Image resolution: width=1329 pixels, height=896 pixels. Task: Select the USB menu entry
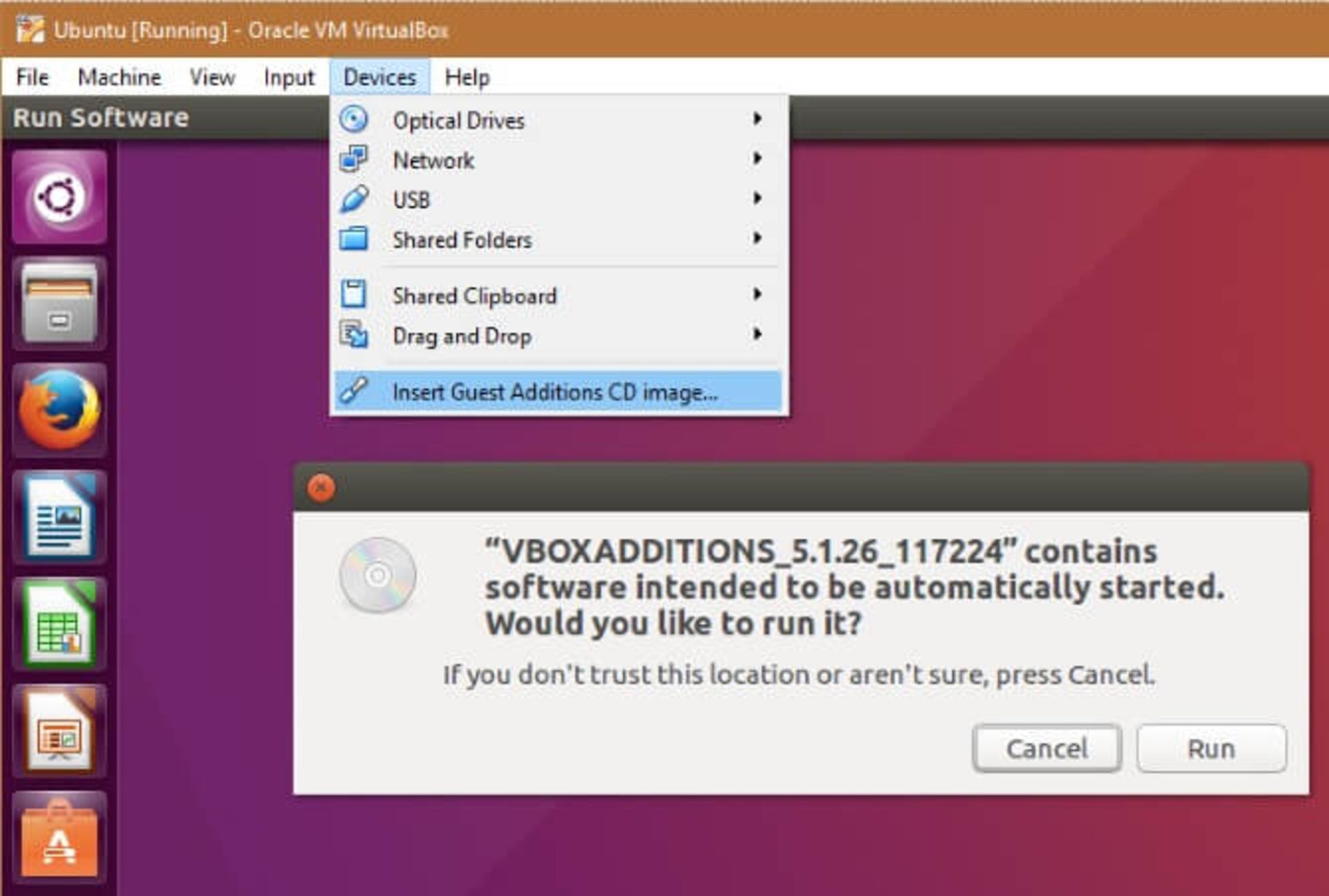tap(557, 199)
